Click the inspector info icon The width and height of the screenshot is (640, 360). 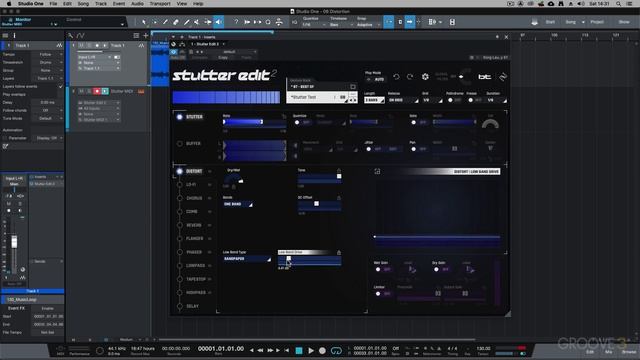[14, 36]
